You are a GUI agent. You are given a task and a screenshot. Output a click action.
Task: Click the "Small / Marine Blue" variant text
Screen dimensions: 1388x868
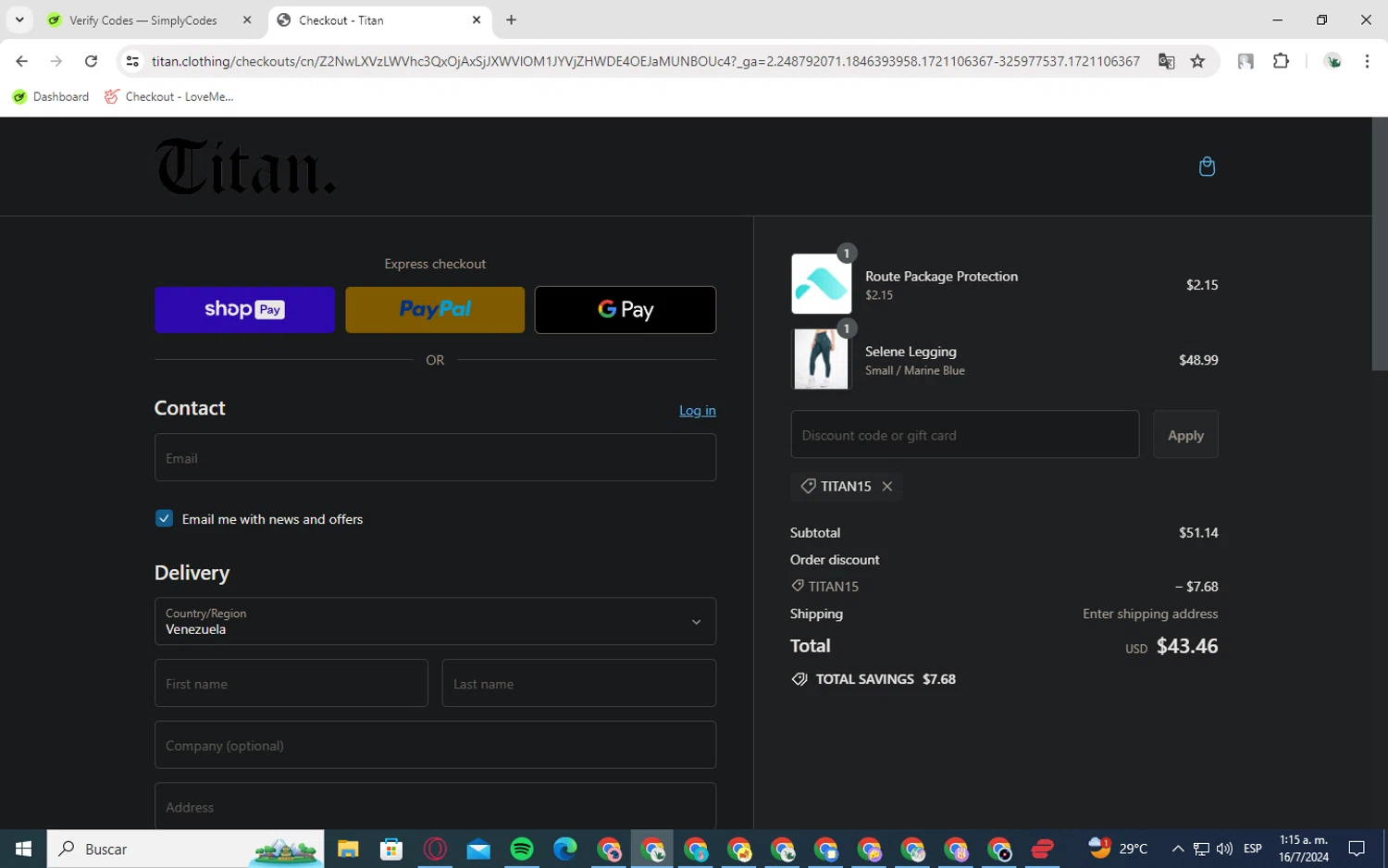pos(915,370)
